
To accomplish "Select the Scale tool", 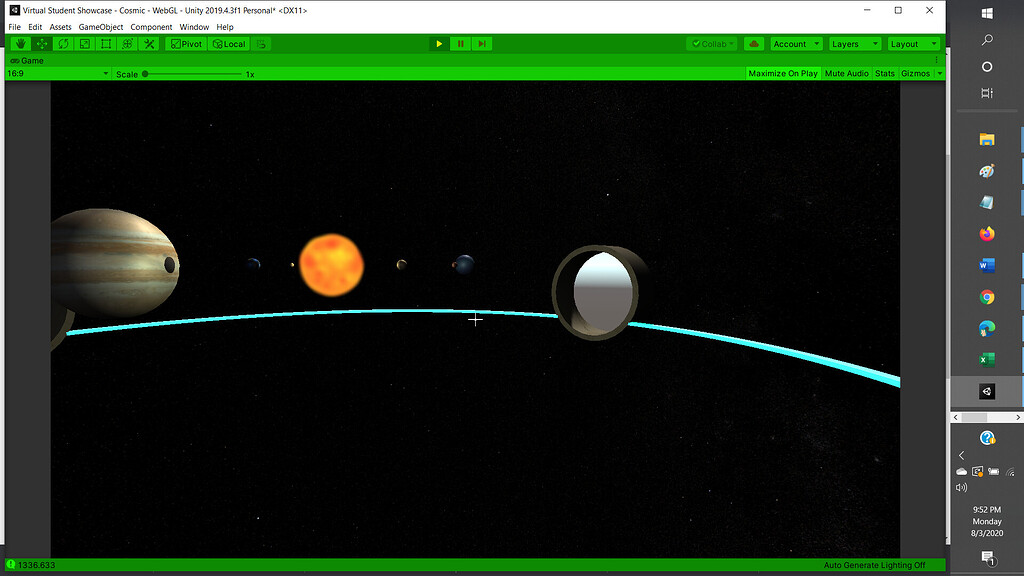I will (x=84, y=43).
